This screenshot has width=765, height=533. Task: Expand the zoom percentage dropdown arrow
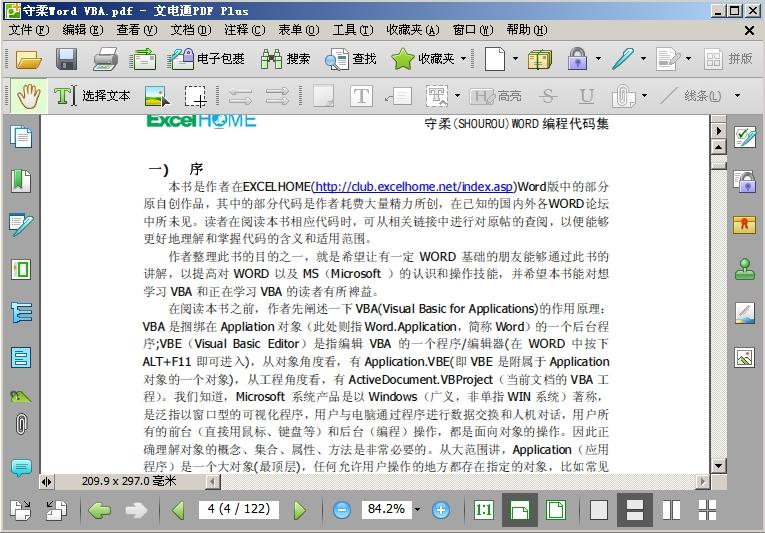pyautogui.click(x=417, y=510)
